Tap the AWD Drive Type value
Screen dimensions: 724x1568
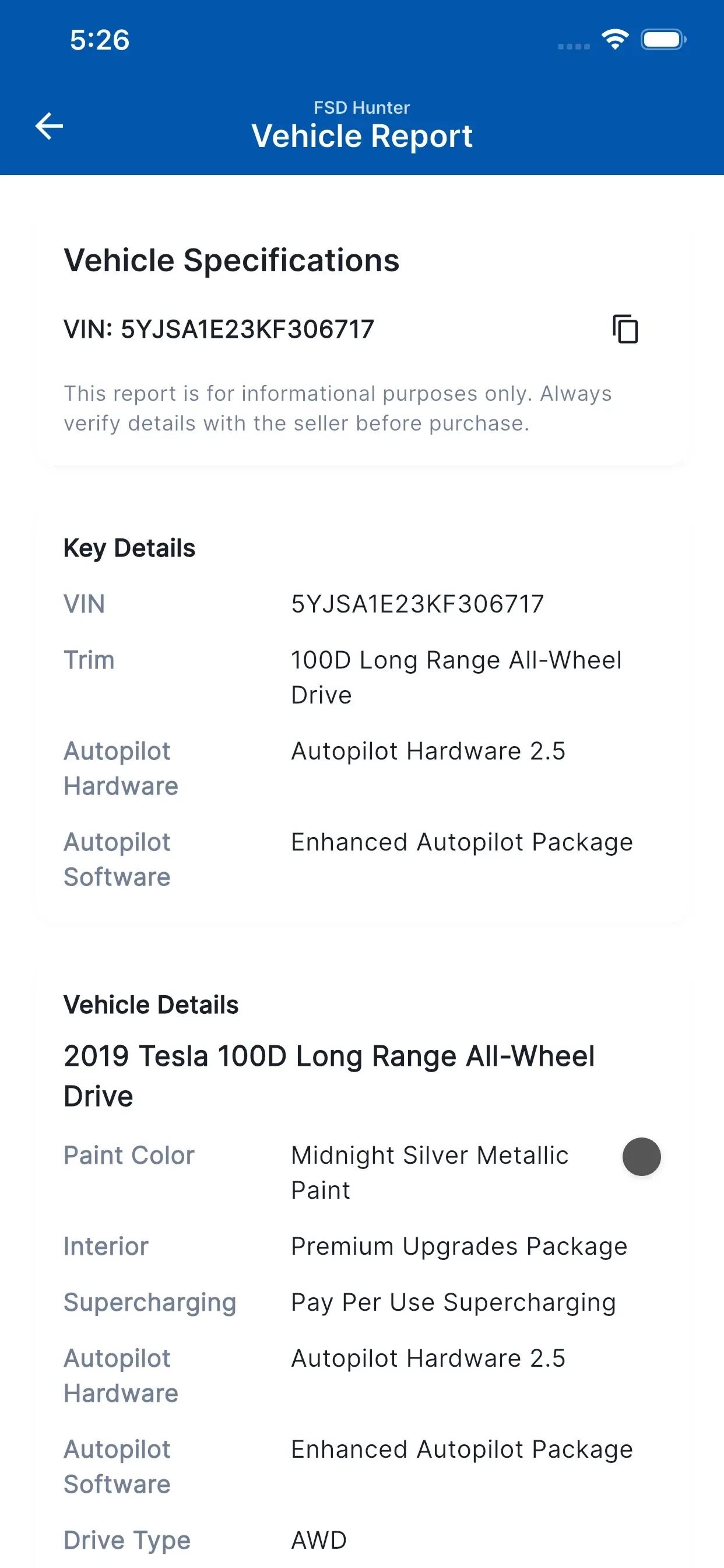pos(319,1541)
